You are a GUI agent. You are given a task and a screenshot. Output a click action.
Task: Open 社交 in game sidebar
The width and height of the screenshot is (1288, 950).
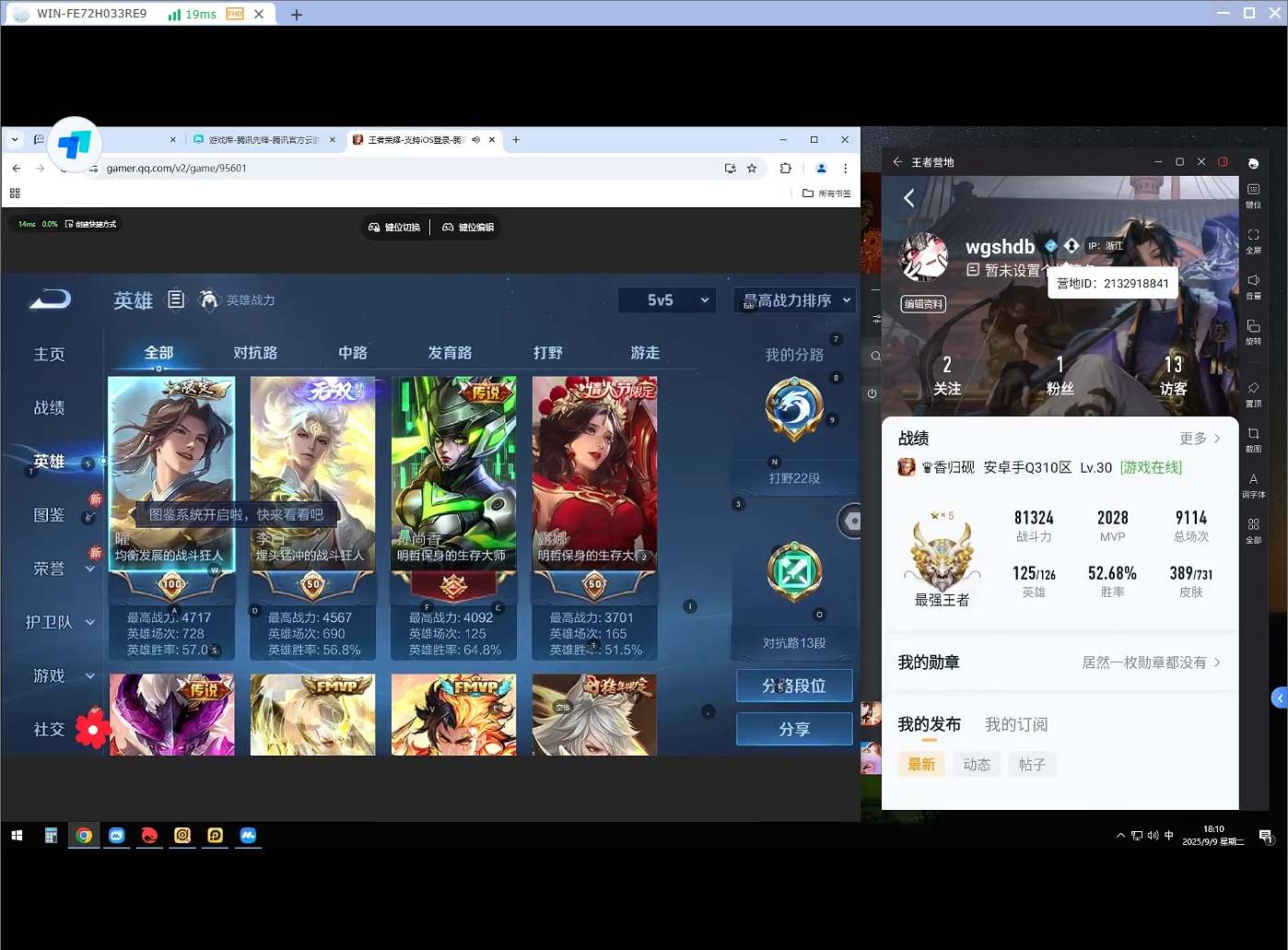point(50,729)
